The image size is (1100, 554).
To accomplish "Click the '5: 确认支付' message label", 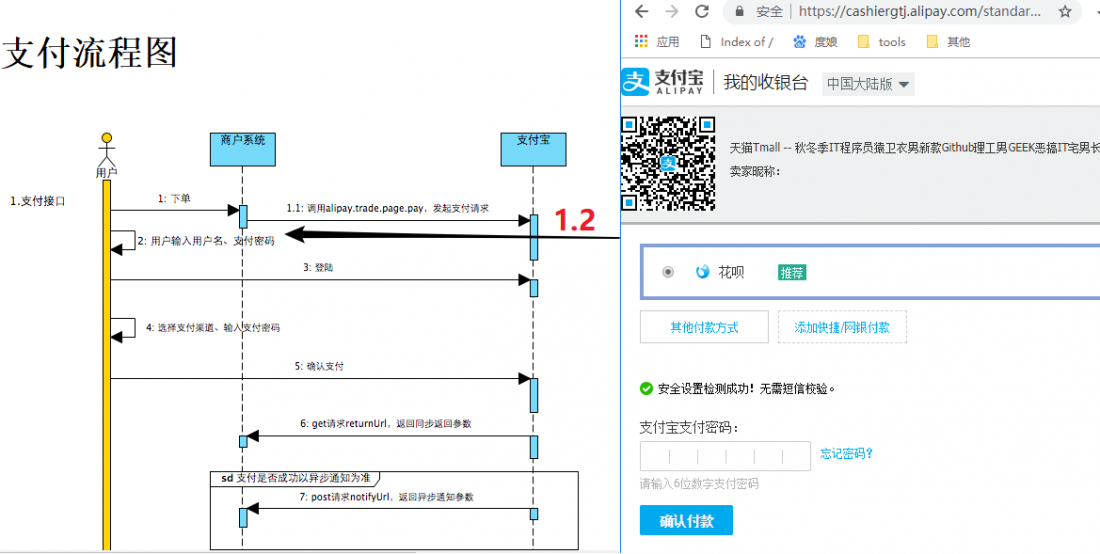I will (318, 366).
